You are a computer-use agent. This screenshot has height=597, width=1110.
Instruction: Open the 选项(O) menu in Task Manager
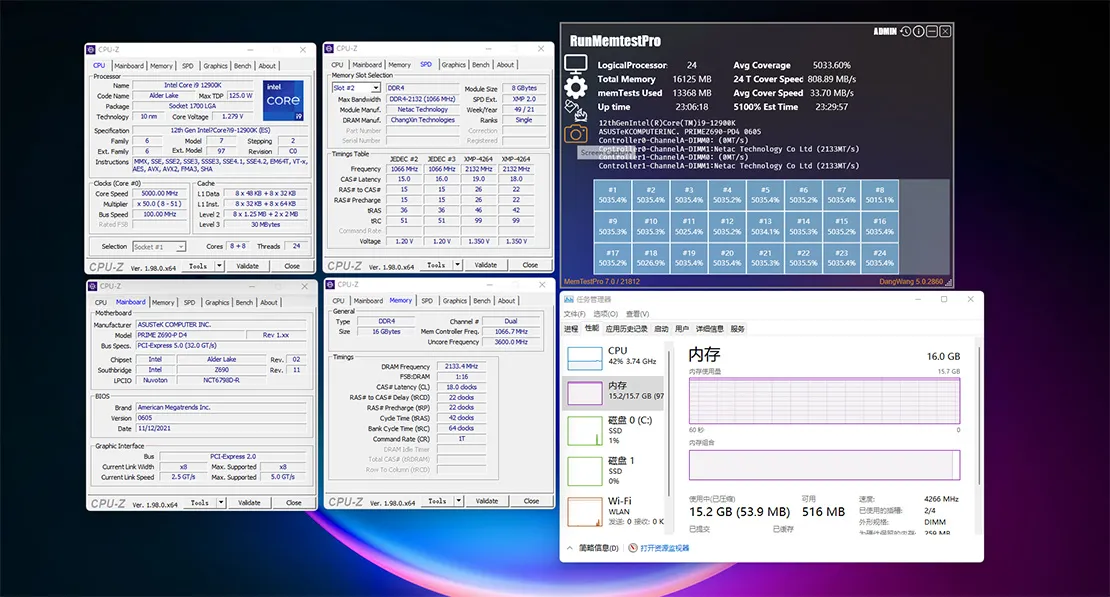pos(605,314)
